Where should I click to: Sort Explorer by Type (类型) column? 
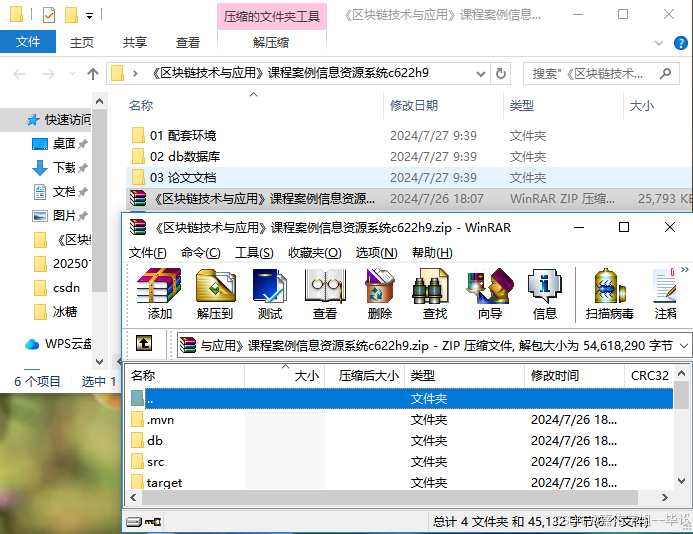point(522,106)
